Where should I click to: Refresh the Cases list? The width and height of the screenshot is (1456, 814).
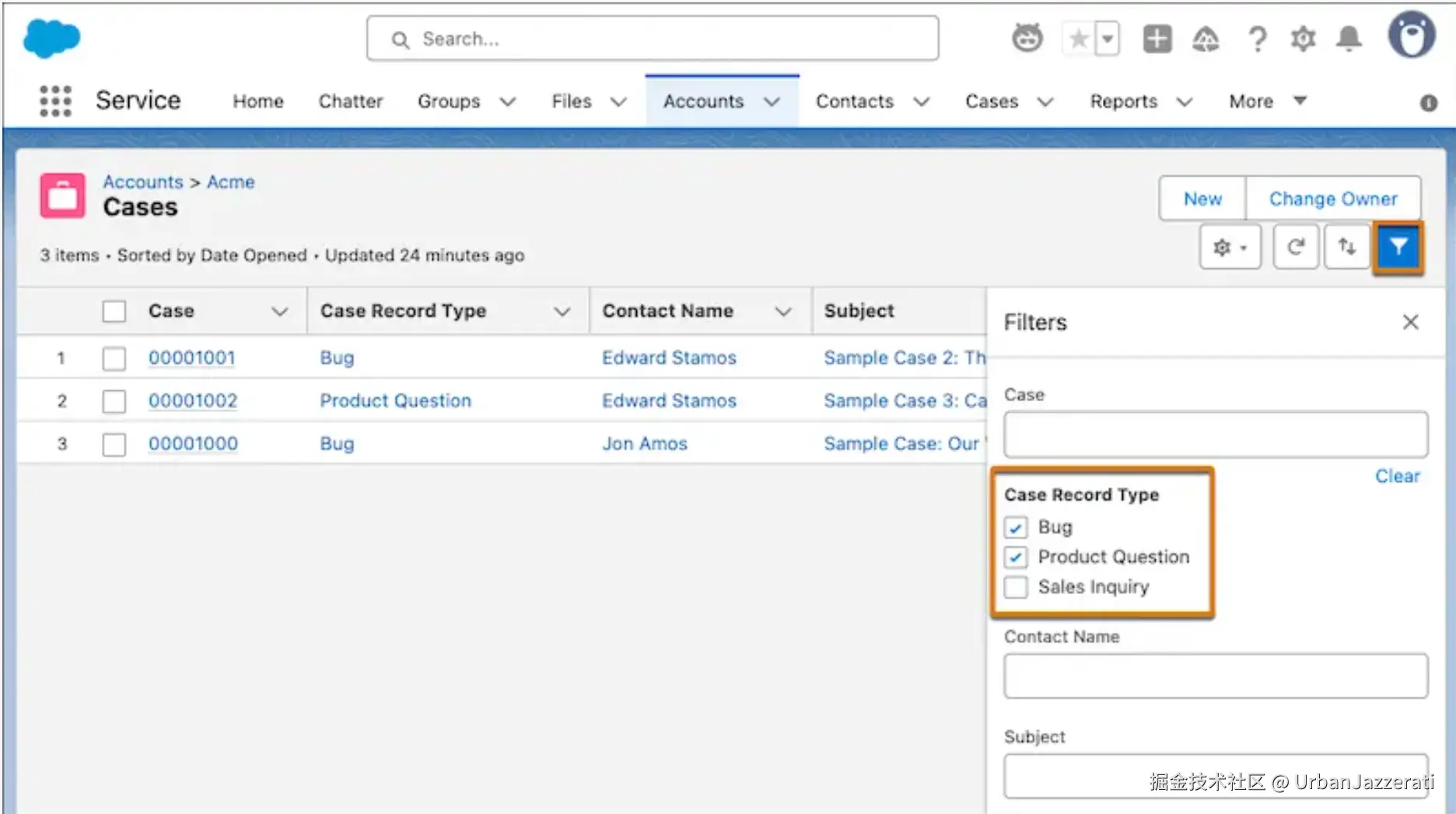pos(1295,247)
